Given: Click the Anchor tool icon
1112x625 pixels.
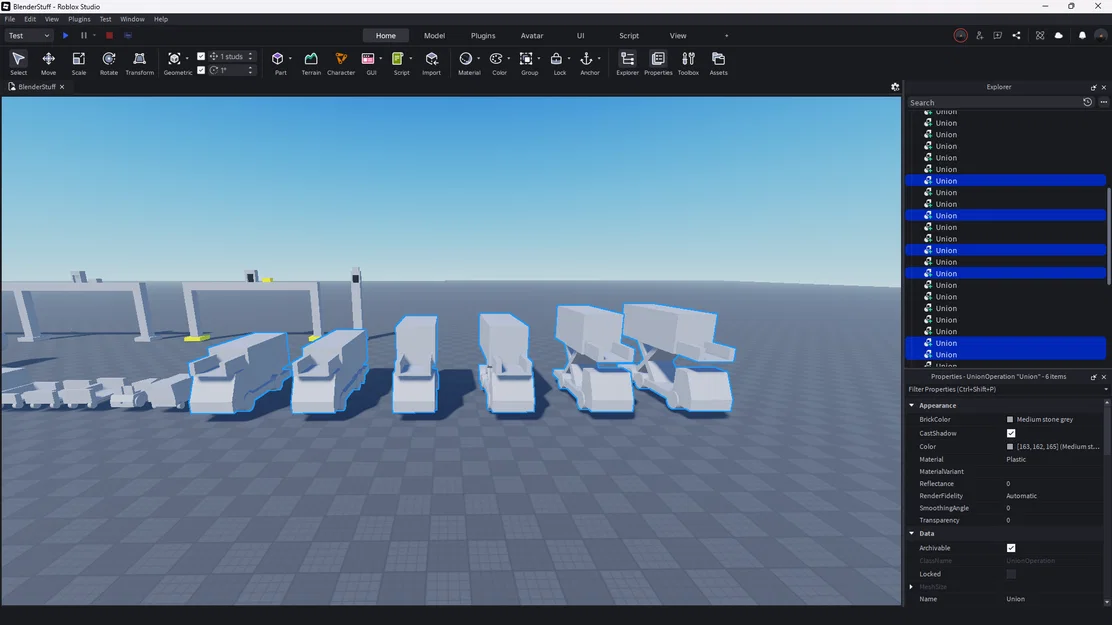Looking at the screenshot, I should [x=586, y=59].
